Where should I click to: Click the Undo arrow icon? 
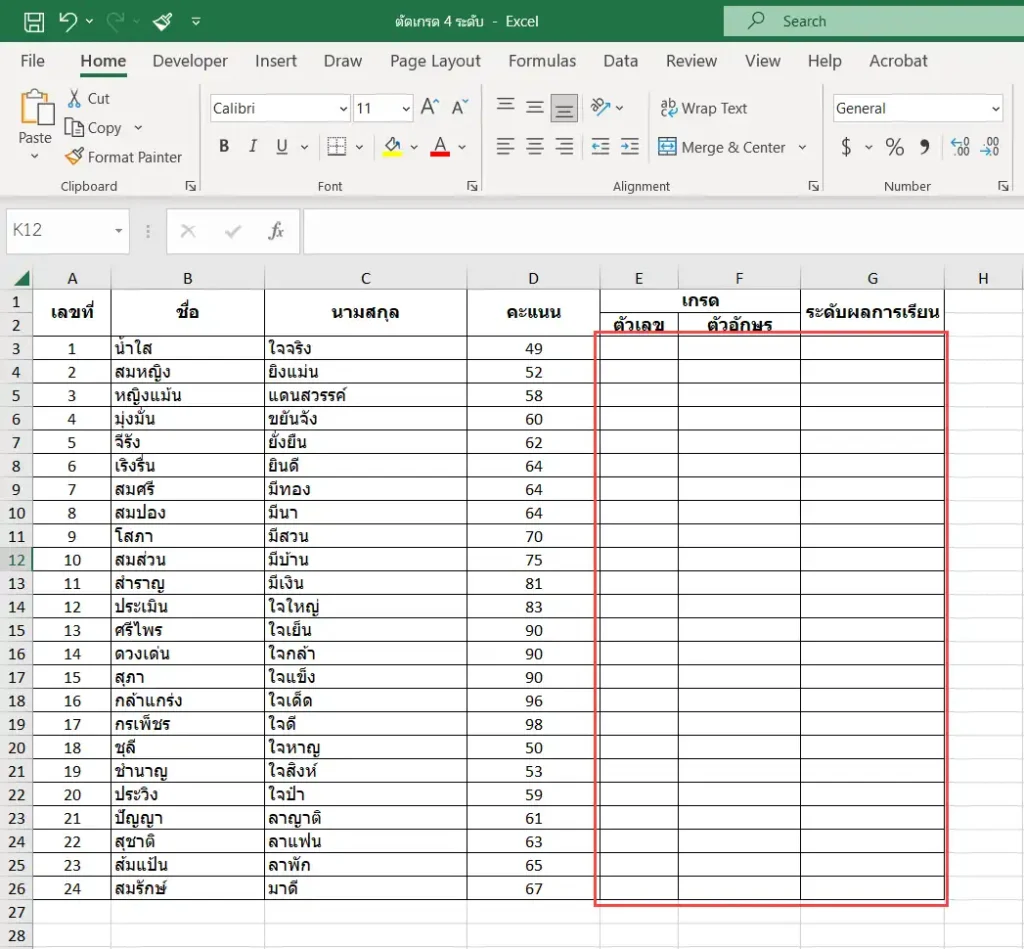click(x=68, y=22)
